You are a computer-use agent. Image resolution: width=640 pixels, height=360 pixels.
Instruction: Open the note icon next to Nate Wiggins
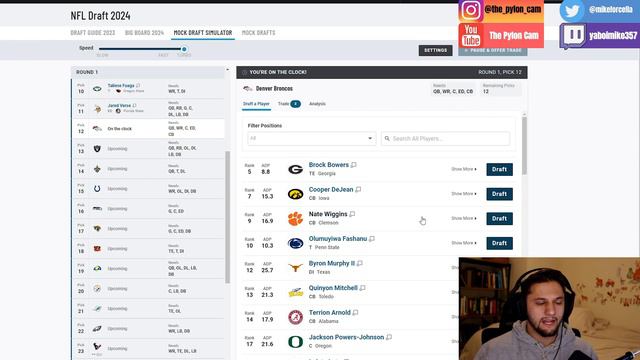(x=352, y=214)
